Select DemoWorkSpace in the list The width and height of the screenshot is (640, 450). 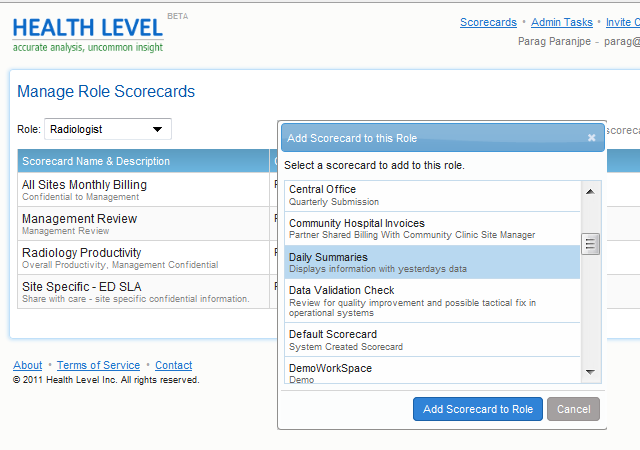click(x=432, y=371)
